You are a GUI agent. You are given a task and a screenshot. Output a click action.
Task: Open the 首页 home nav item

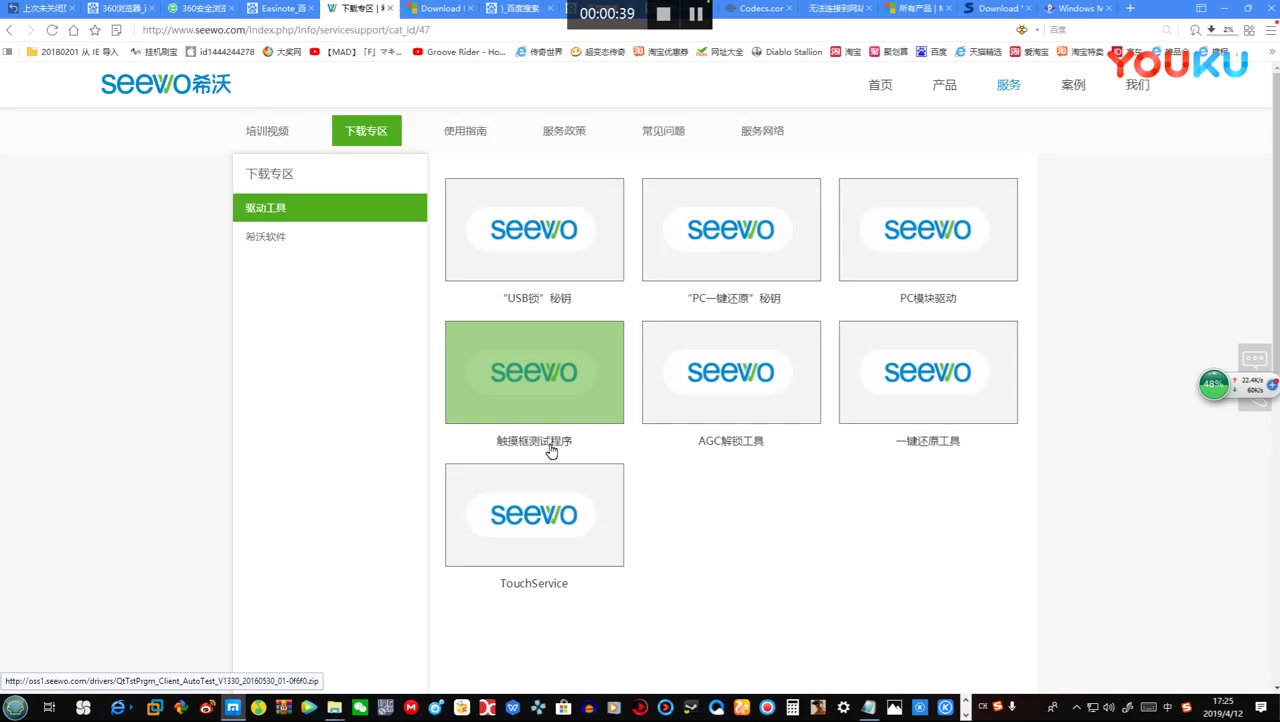tap(880, 85)
